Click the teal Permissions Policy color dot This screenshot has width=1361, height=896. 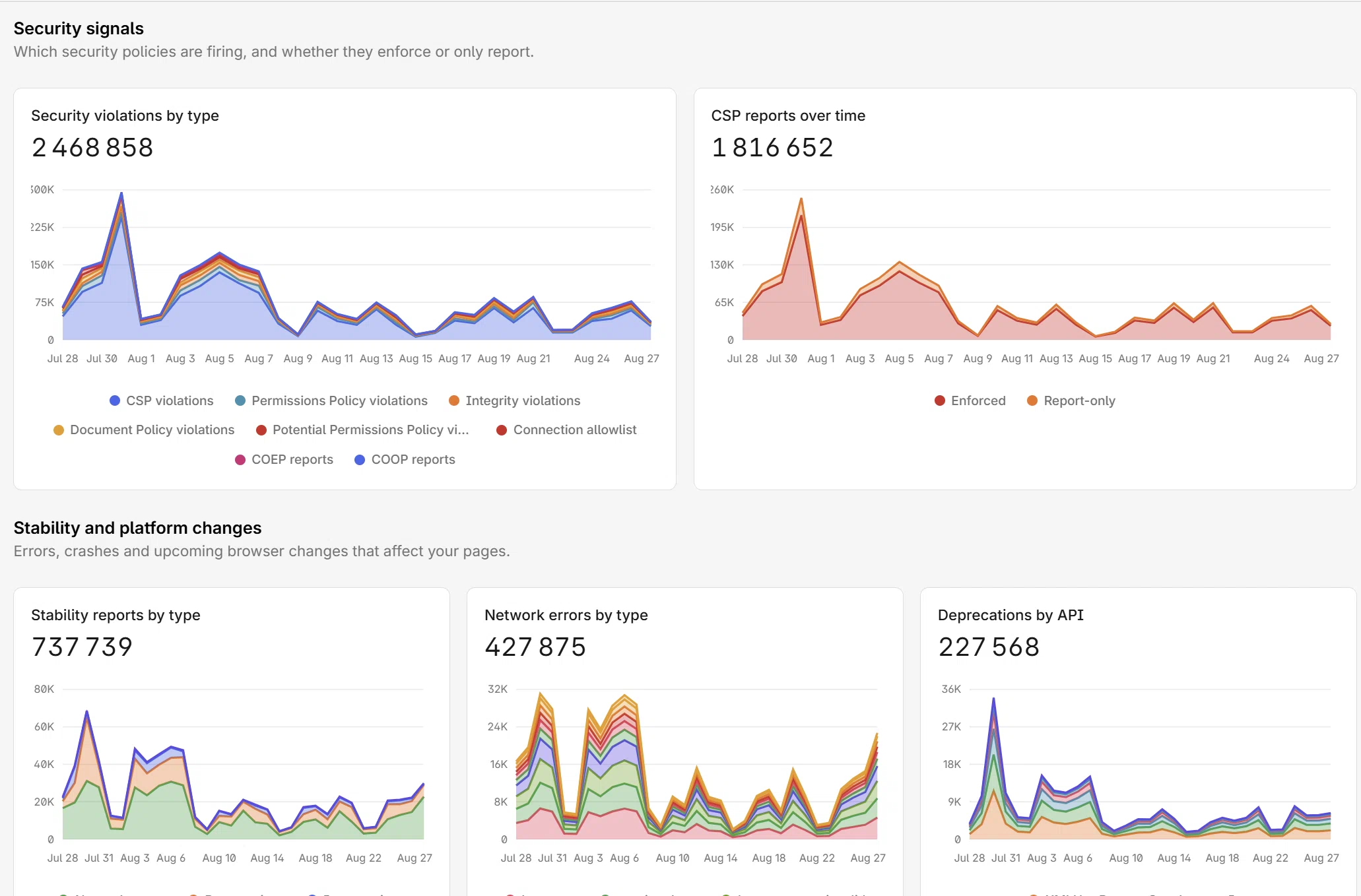click(x=240, y=400)
